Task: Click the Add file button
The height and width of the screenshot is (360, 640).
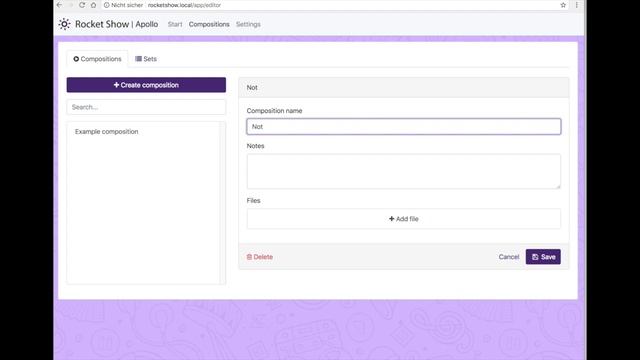Action: pos(404,219)
